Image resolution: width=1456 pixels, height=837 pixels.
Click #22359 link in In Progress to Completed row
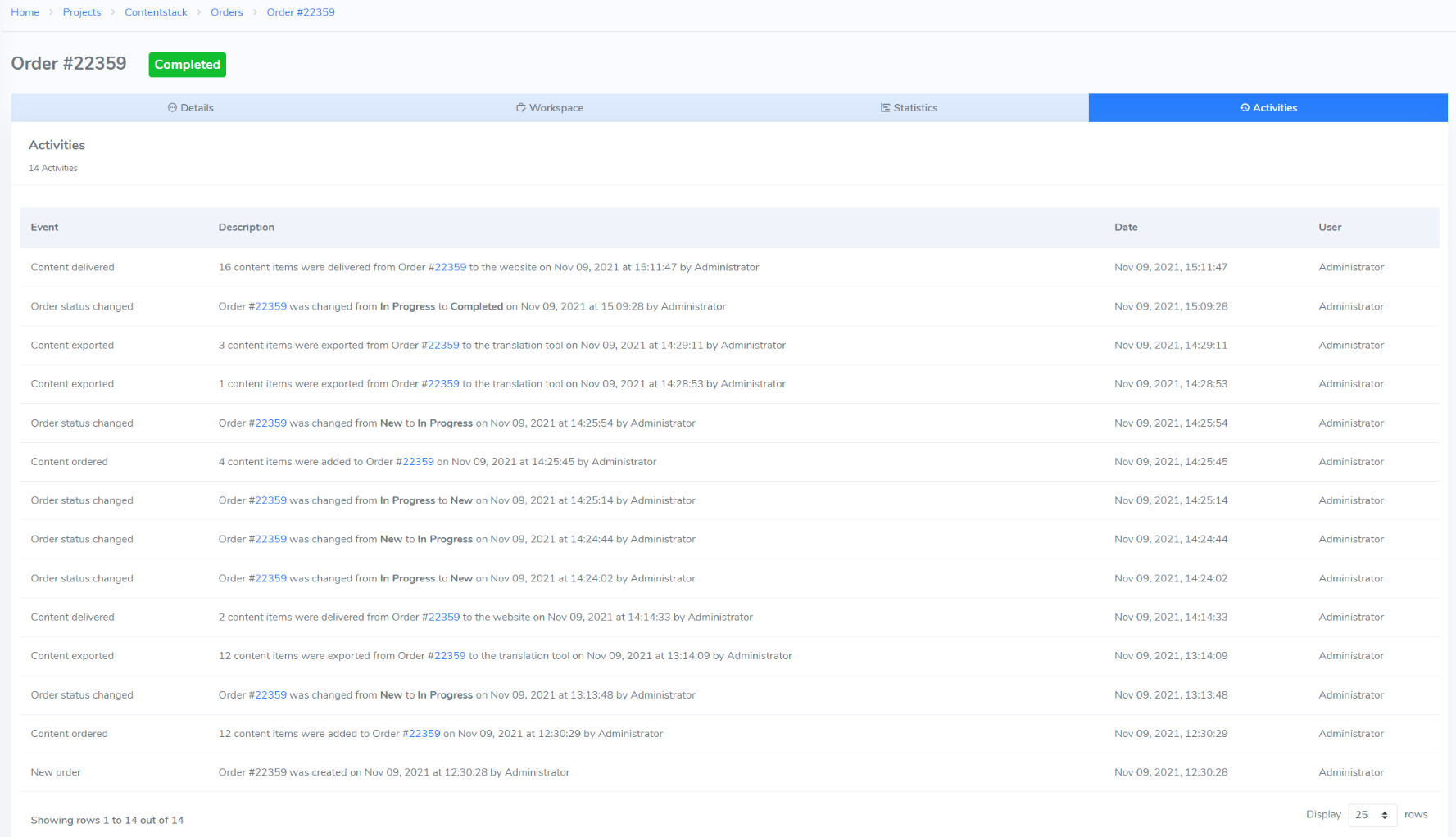coord(270,307)
